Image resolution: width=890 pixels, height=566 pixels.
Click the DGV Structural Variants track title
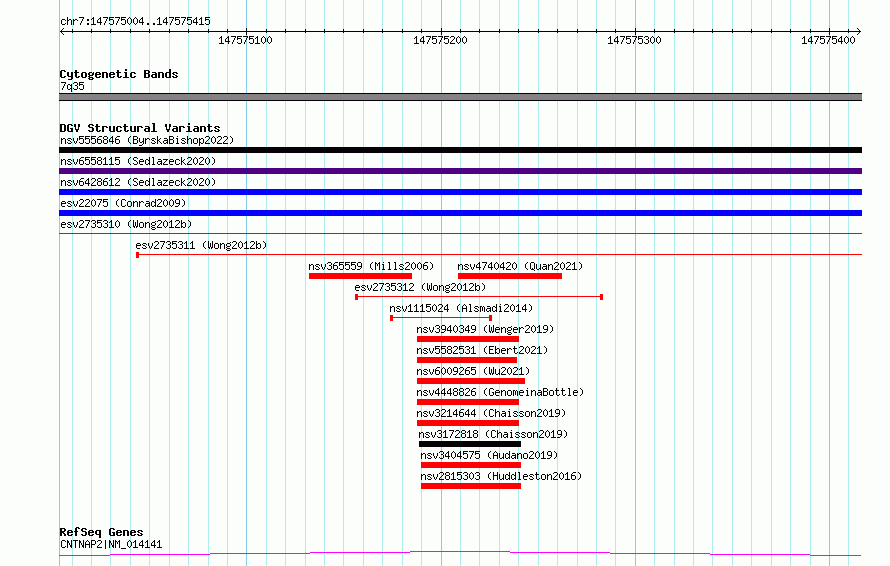click(140, 128)
